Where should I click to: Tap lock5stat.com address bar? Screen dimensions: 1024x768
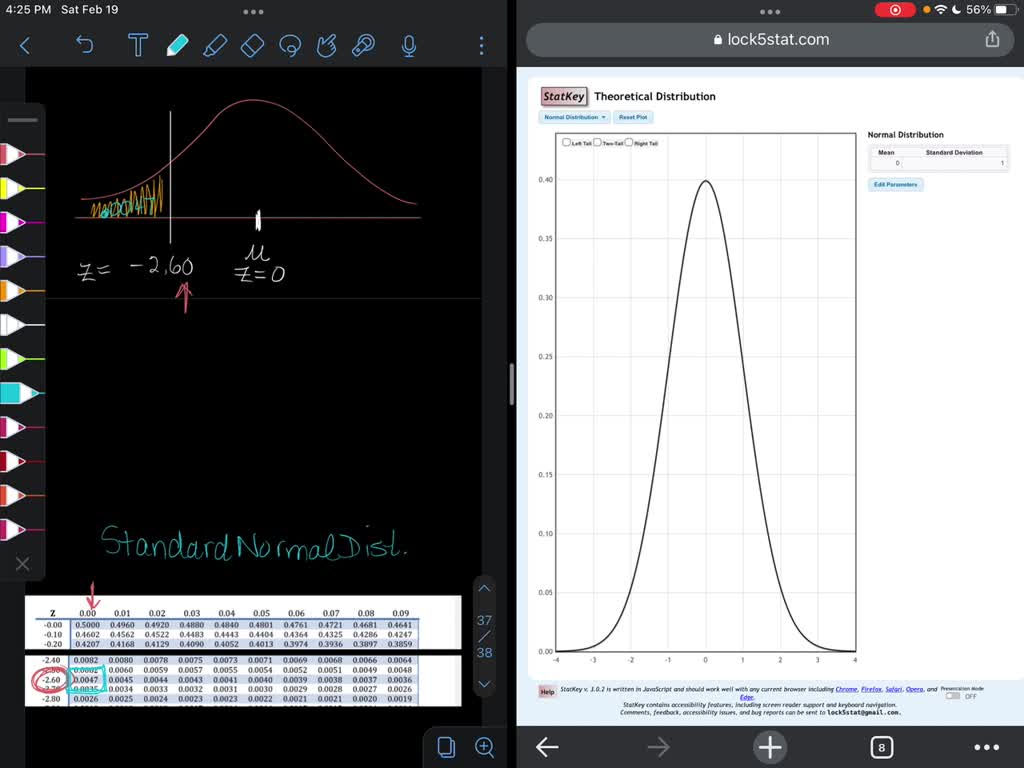[x=770, y=39]
